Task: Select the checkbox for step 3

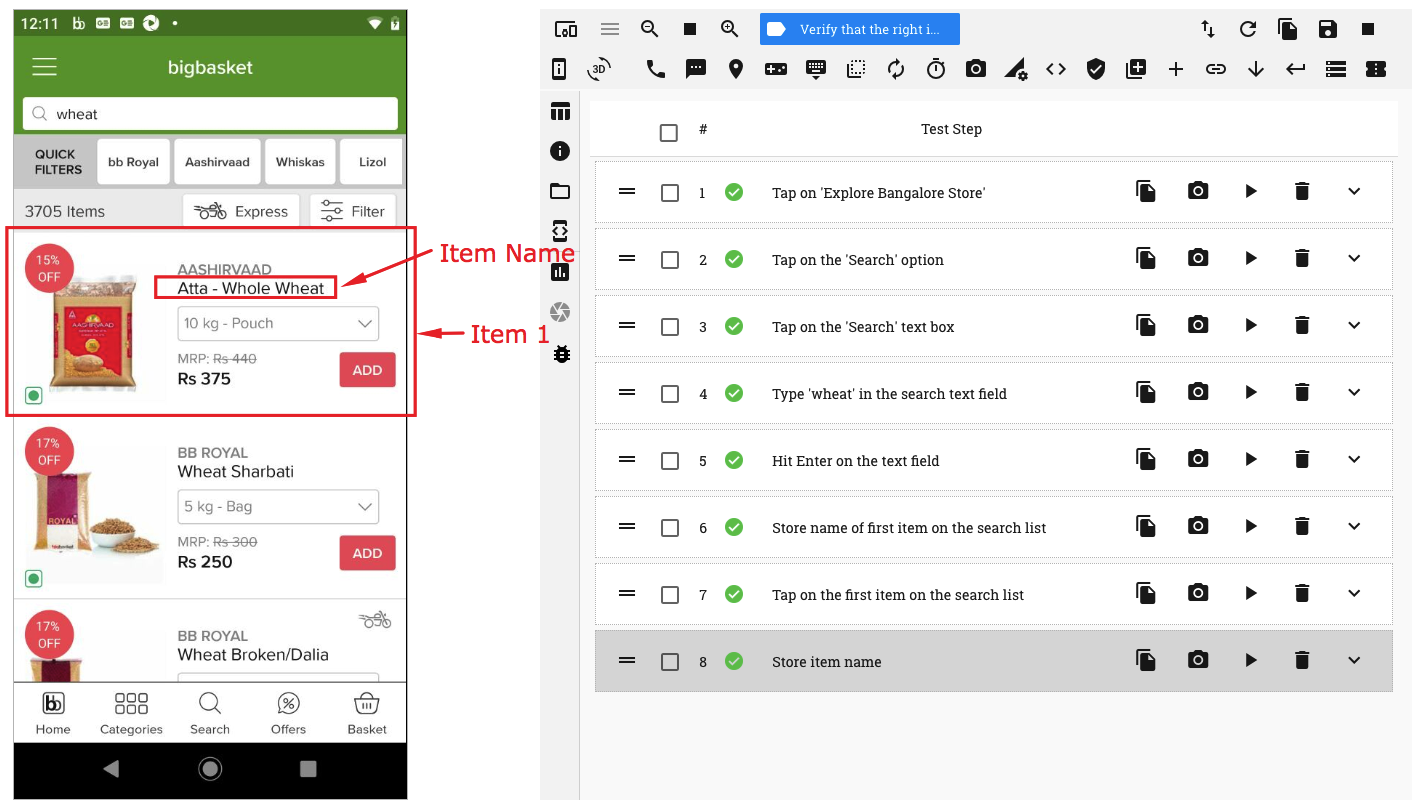Action: [x=670, y=327]
